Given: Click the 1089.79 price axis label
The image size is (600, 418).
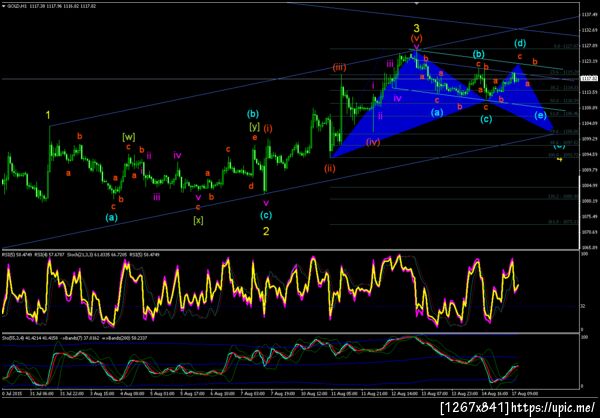Looking at the screenshot, I should (589, 170).
